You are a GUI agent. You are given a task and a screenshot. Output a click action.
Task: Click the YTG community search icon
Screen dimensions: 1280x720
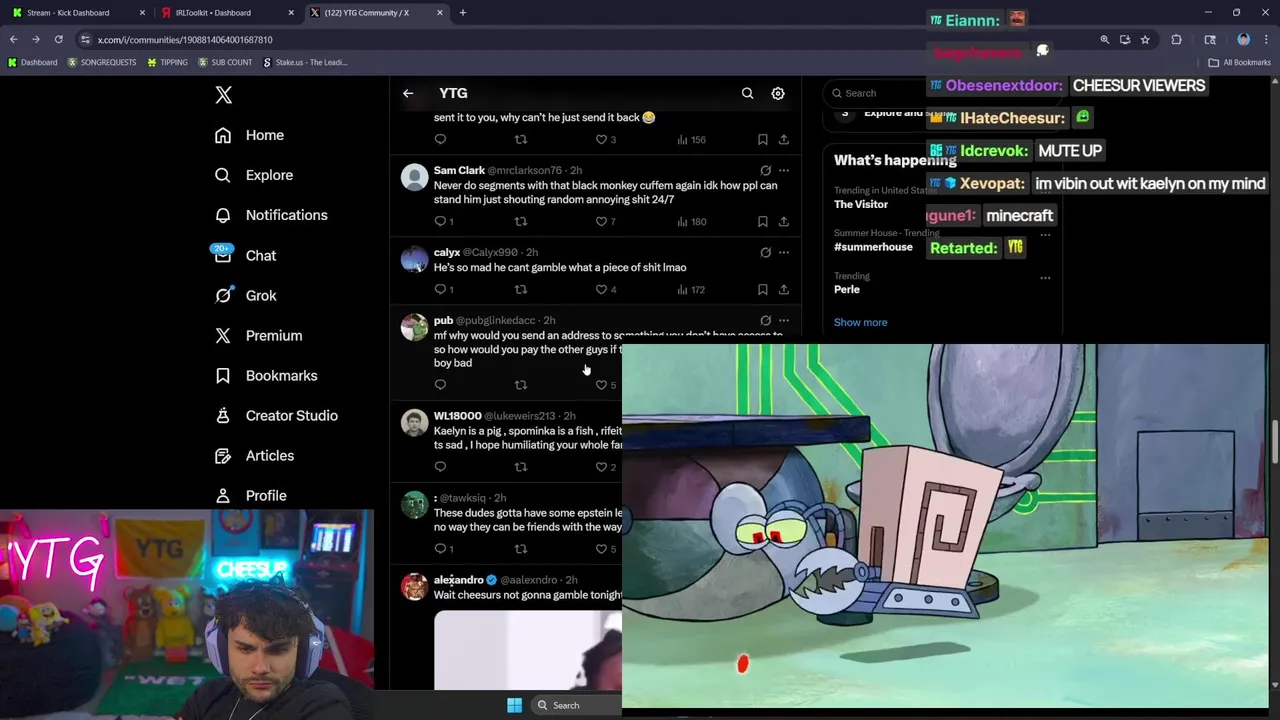[x=747, y=93]
